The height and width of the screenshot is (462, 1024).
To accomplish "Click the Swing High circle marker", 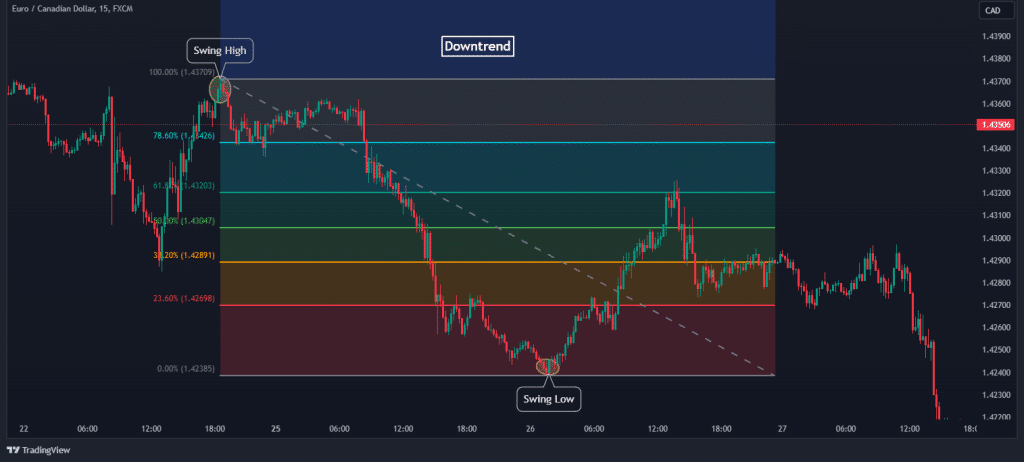I will click(219, 90).
